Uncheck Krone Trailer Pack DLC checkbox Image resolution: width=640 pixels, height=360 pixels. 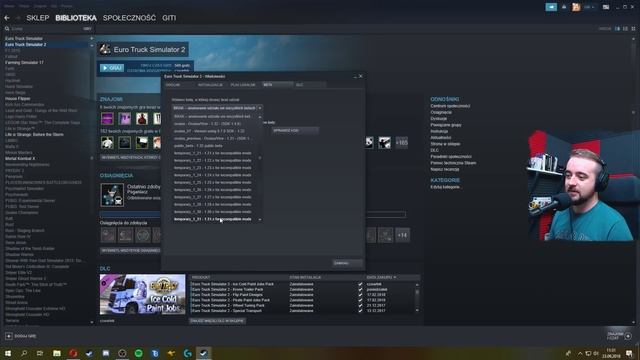(x=360, y=289)
